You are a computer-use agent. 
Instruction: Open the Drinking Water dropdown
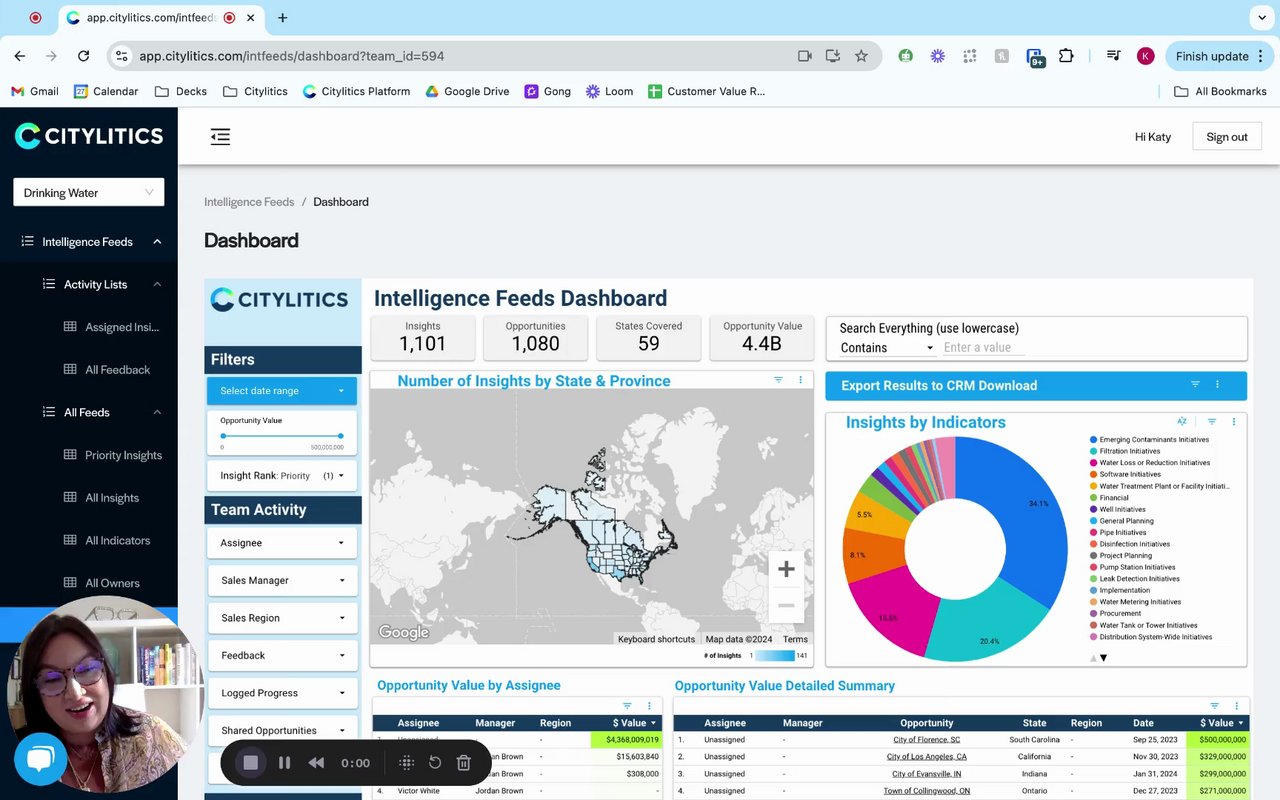89,192
